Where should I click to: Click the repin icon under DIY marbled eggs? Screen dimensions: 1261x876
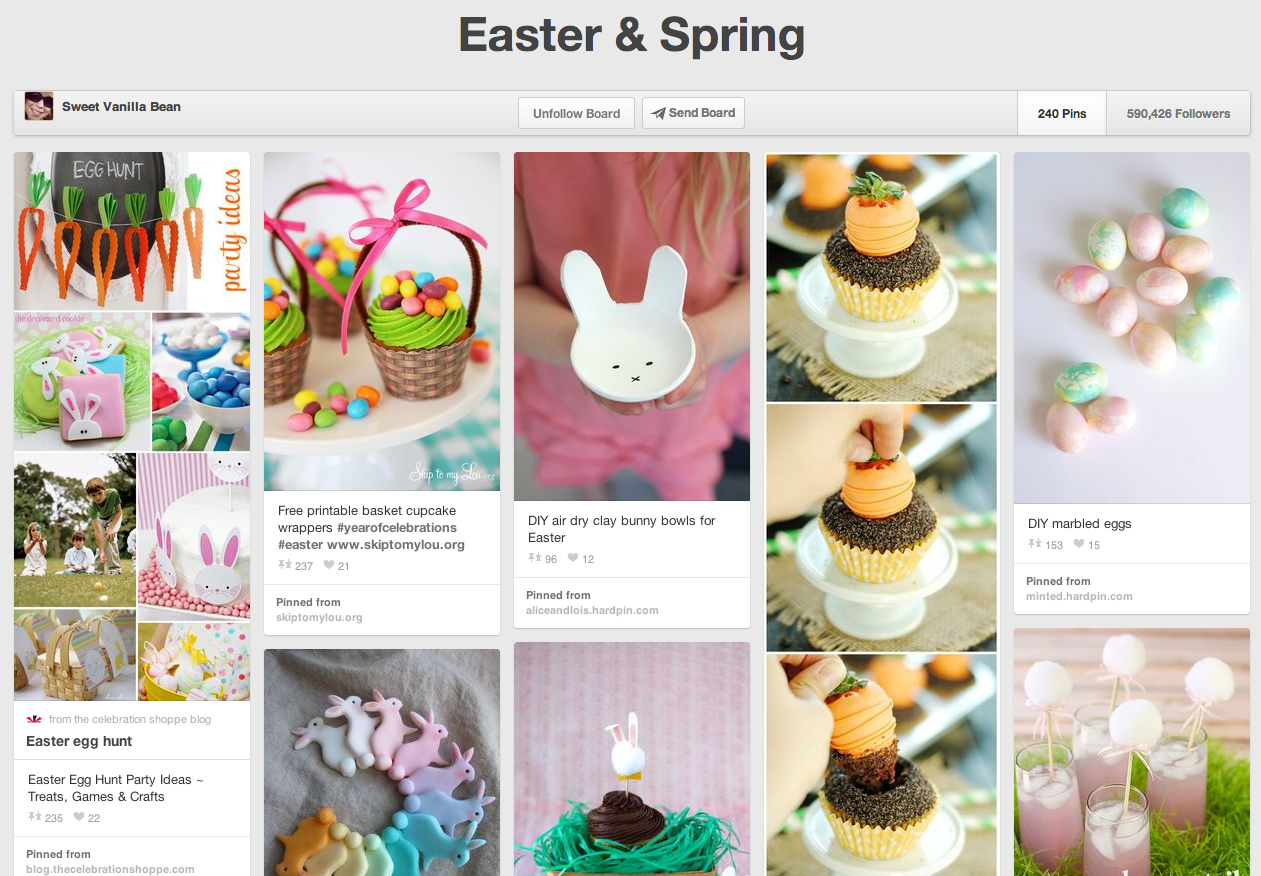1034,544
